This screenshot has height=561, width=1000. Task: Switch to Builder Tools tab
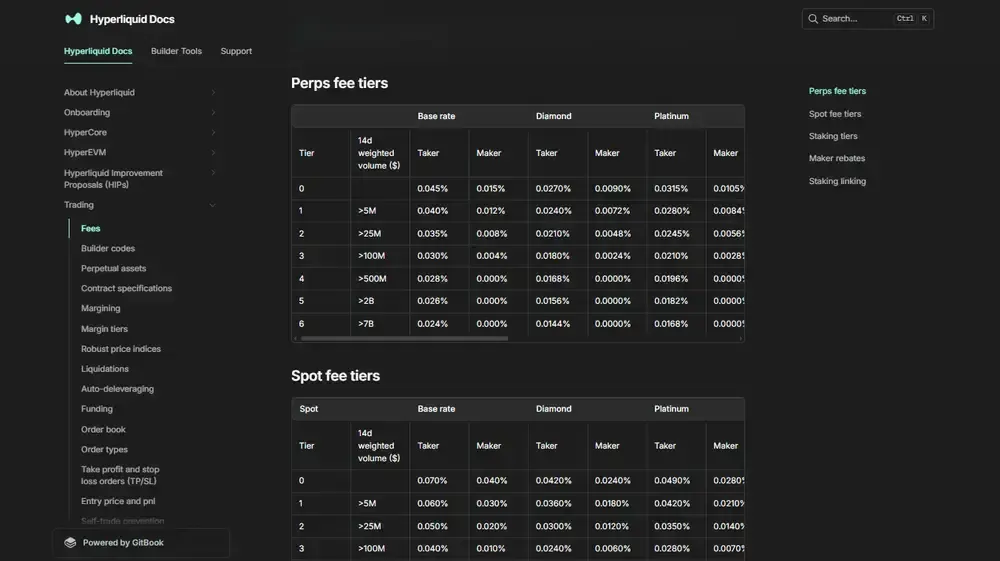tap(176, 51)
